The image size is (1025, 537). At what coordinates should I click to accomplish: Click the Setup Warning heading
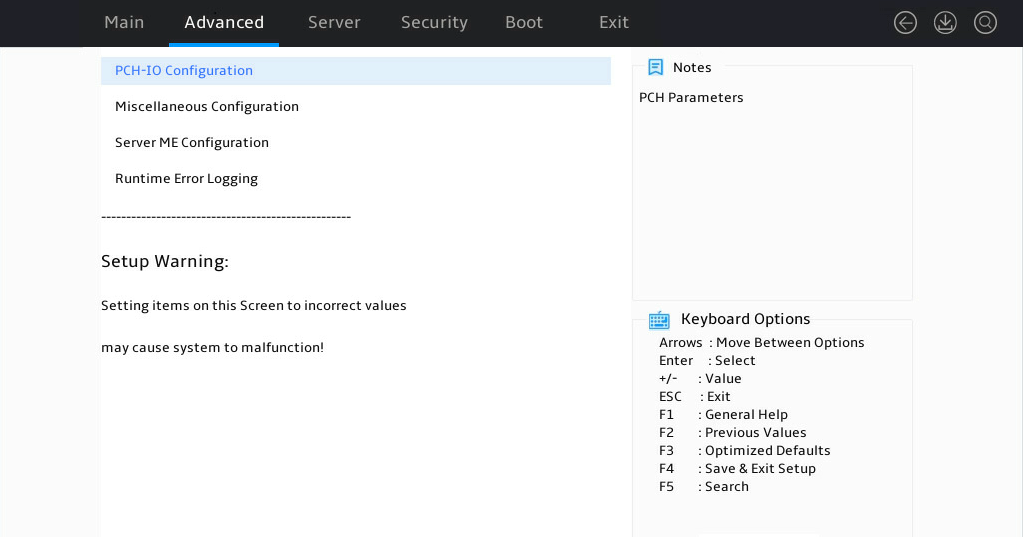pos(165,262)
